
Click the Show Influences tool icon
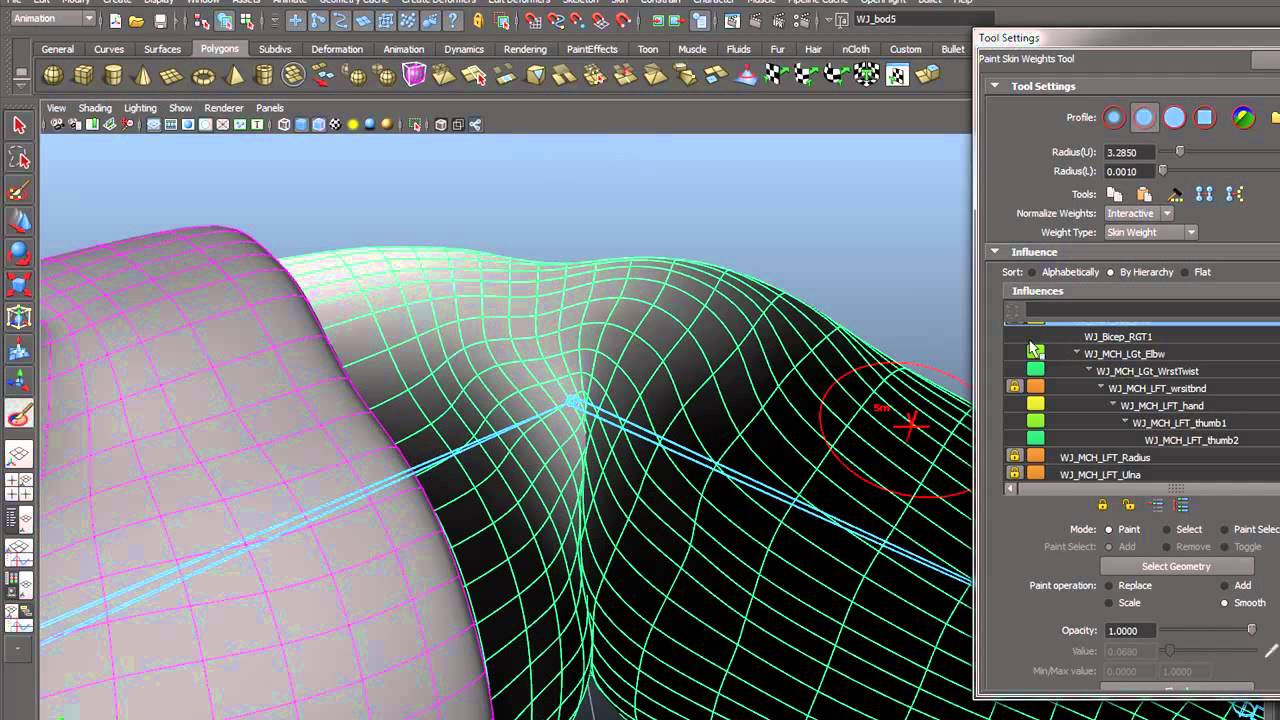[1234, 194]
